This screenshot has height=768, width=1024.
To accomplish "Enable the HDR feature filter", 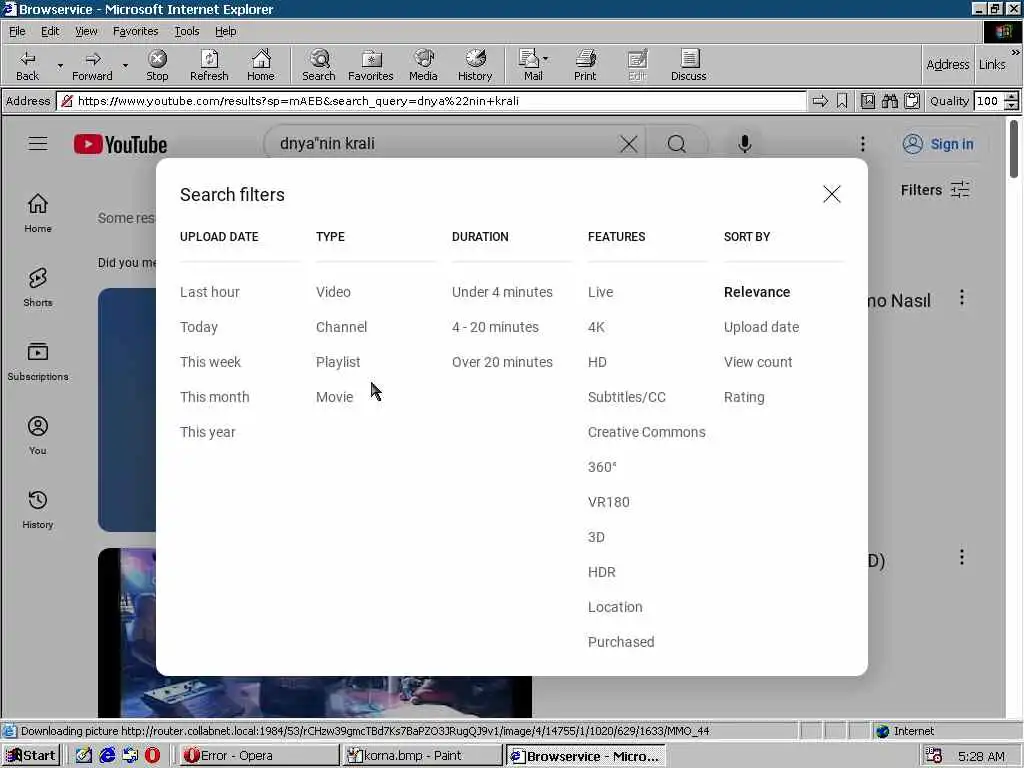I will (601, 572).
